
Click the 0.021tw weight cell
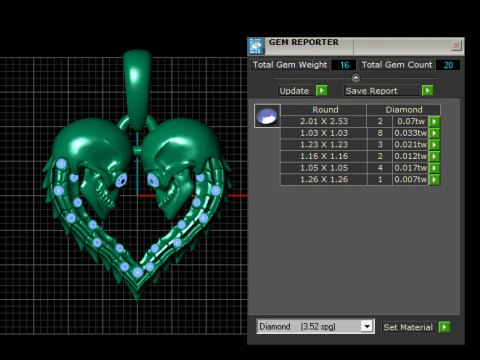(x=411, y=145)
